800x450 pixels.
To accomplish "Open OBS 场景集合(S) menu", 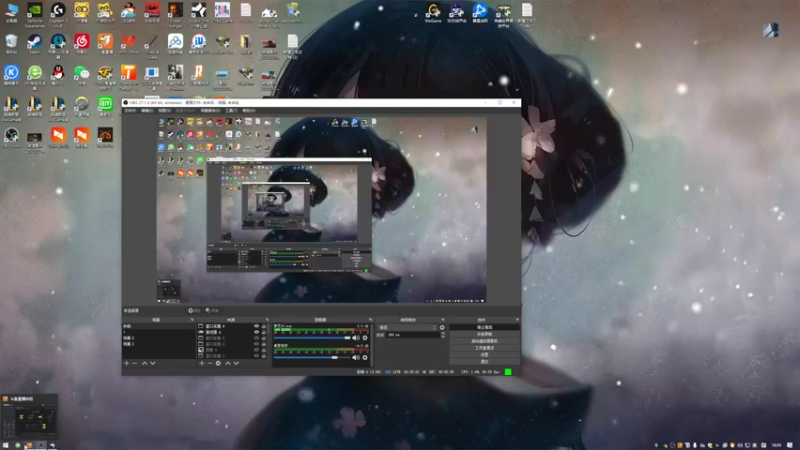I will [x=210, y=111].
